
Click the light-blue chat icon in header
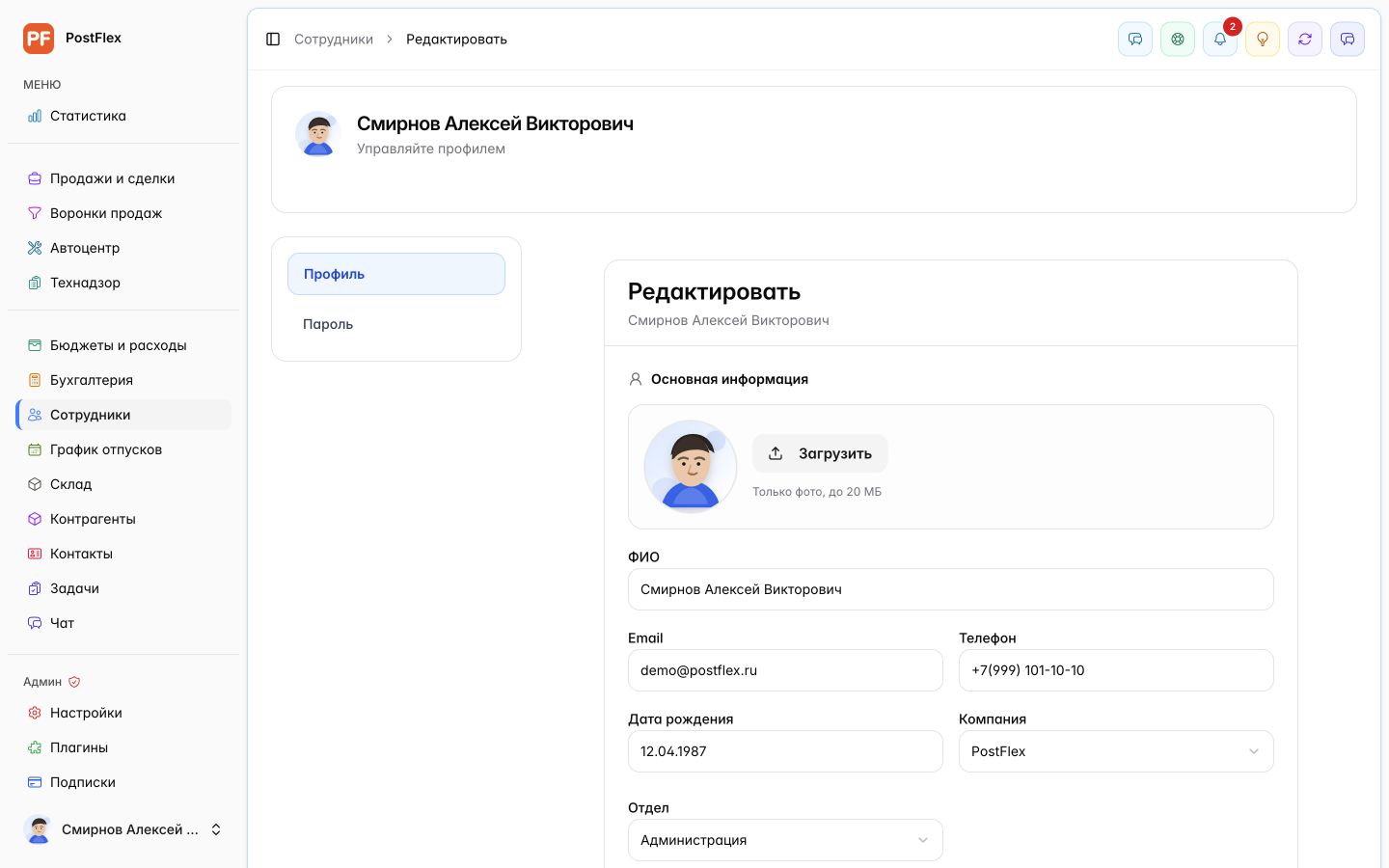coord(1135,40)
